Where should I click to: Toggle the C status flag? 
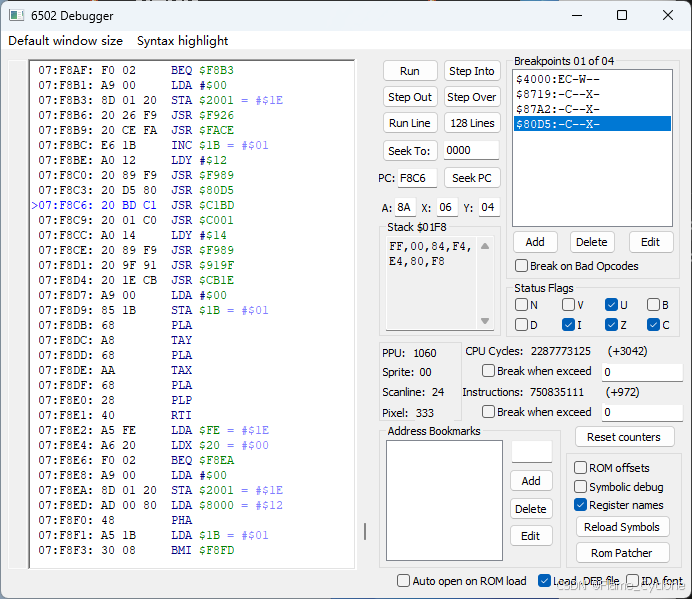coord(653,325)
